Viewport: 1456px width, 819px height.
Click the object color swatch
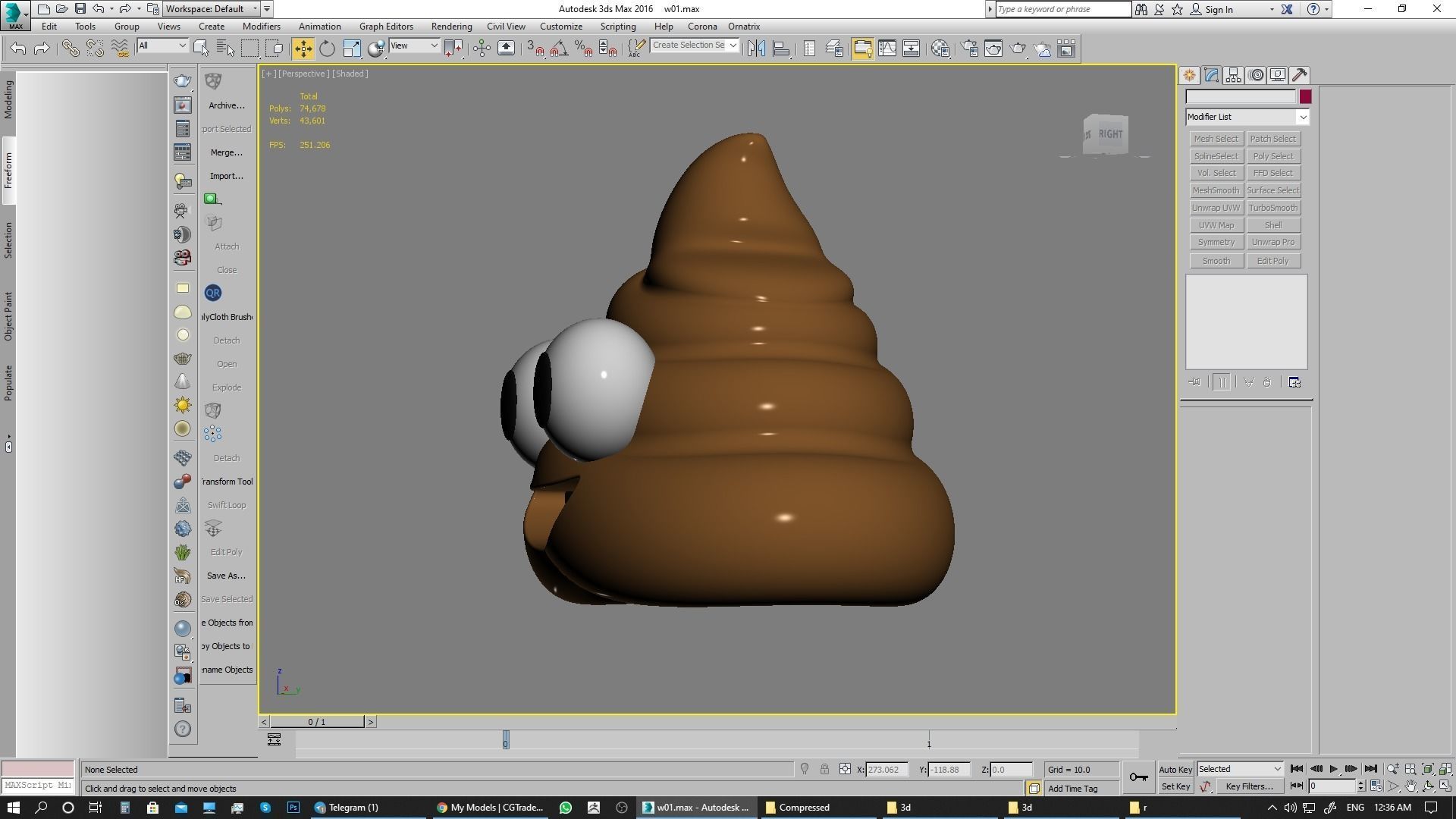1305,96
